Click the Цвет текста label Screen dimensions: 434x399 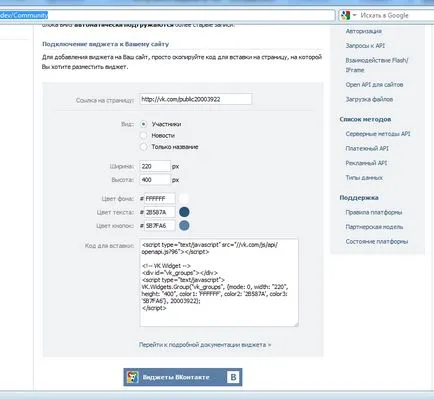(115, 212)
